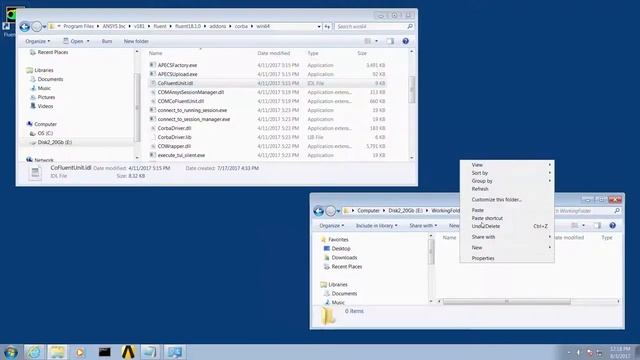
Task: Open the View submenu in context menu
Action: (507, 165)
